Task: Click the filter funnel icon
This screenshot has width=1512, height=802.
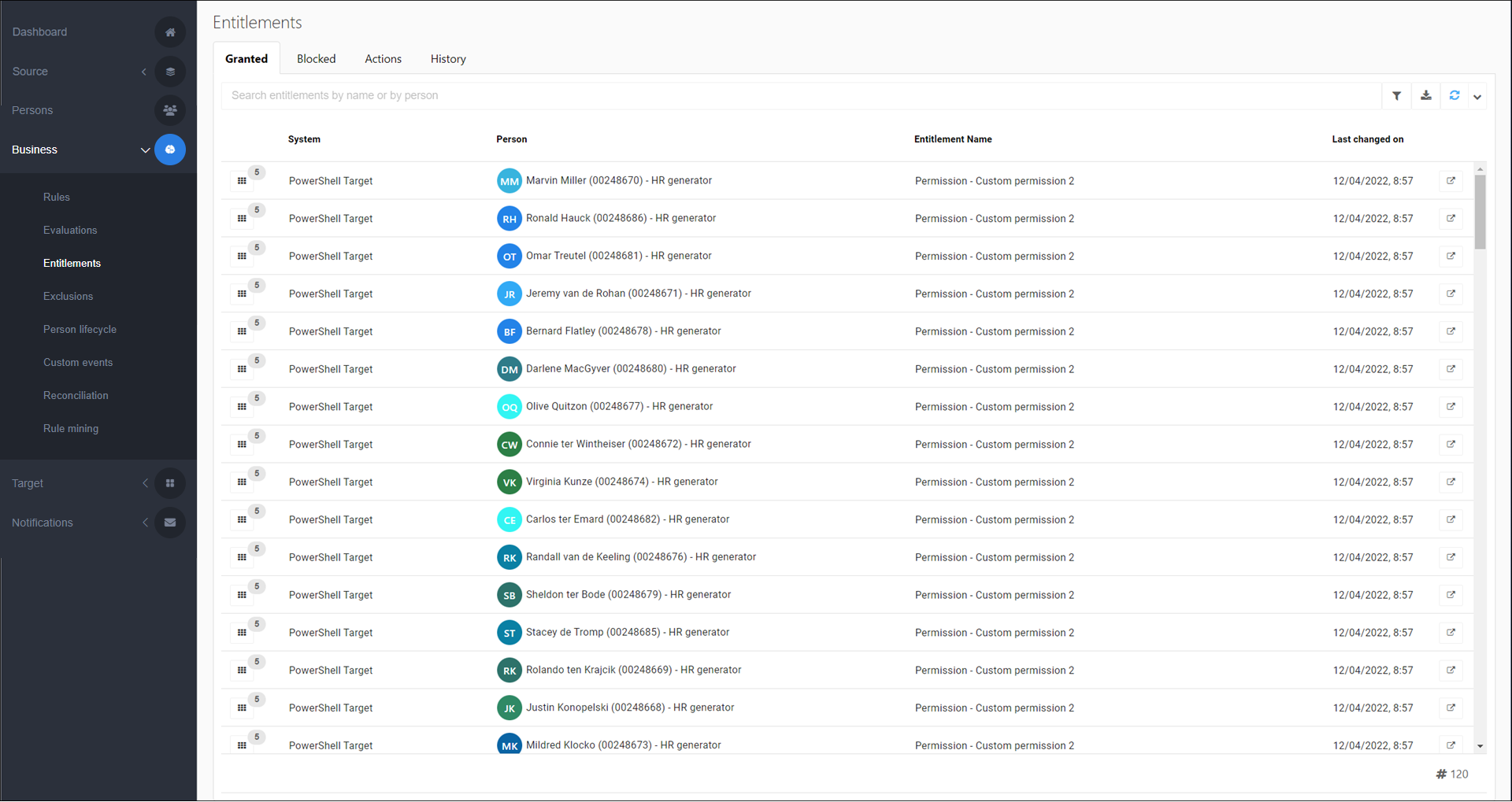Action: [x=1396, y=96]
